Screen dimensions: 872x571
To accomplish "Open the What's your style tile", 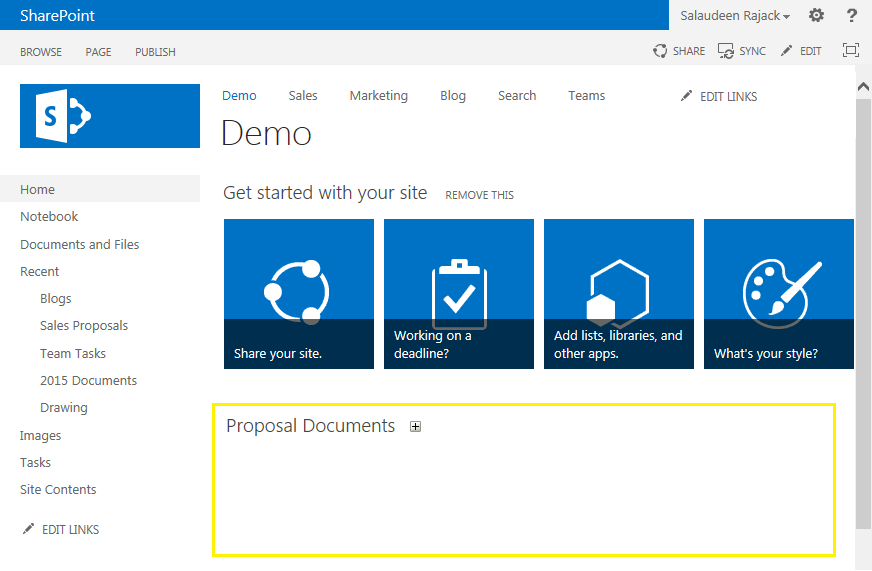I will tap(779, 294).
